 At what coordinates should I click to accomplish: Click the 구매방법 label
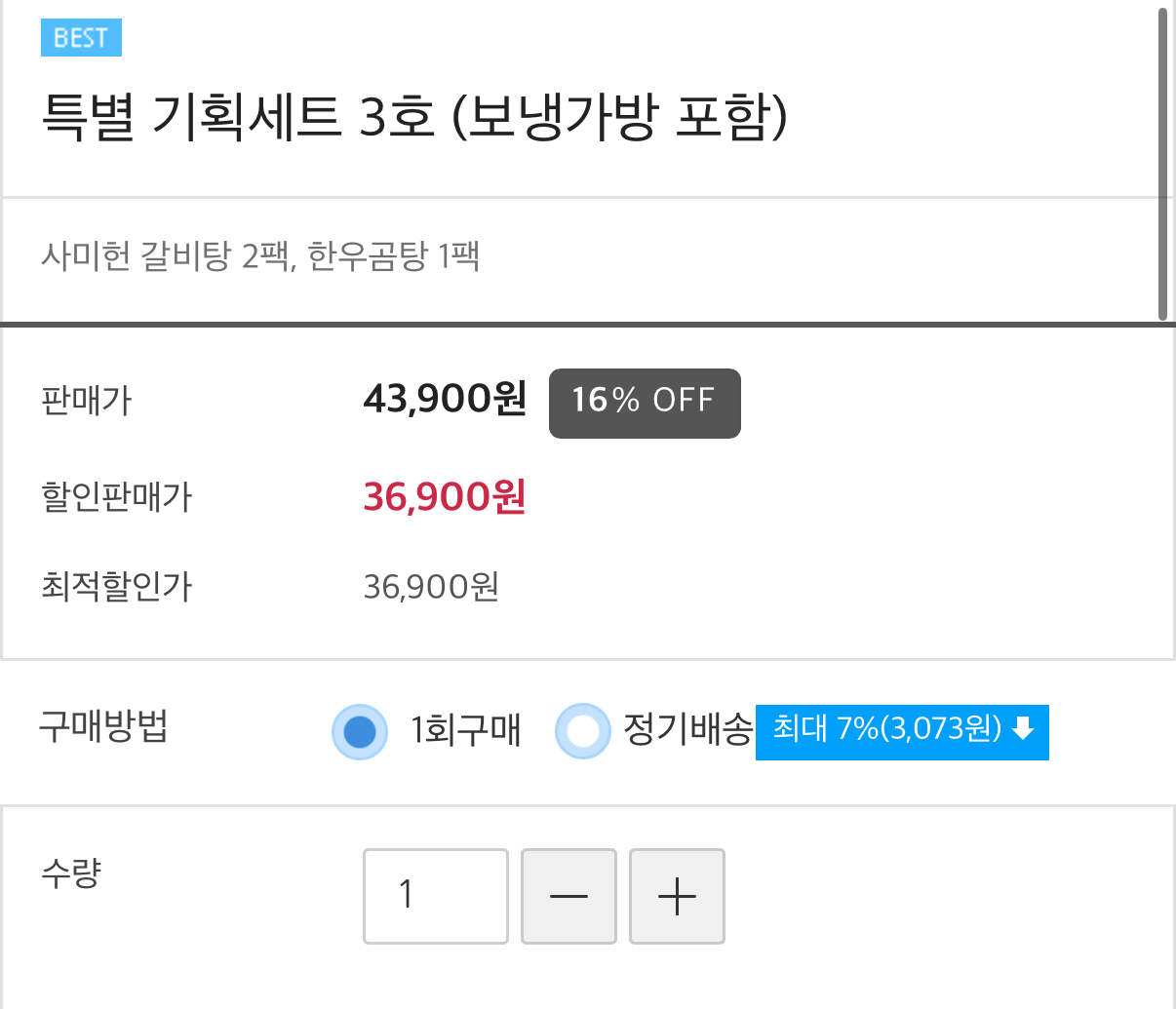pyautogui.click(x=103, y=727)
